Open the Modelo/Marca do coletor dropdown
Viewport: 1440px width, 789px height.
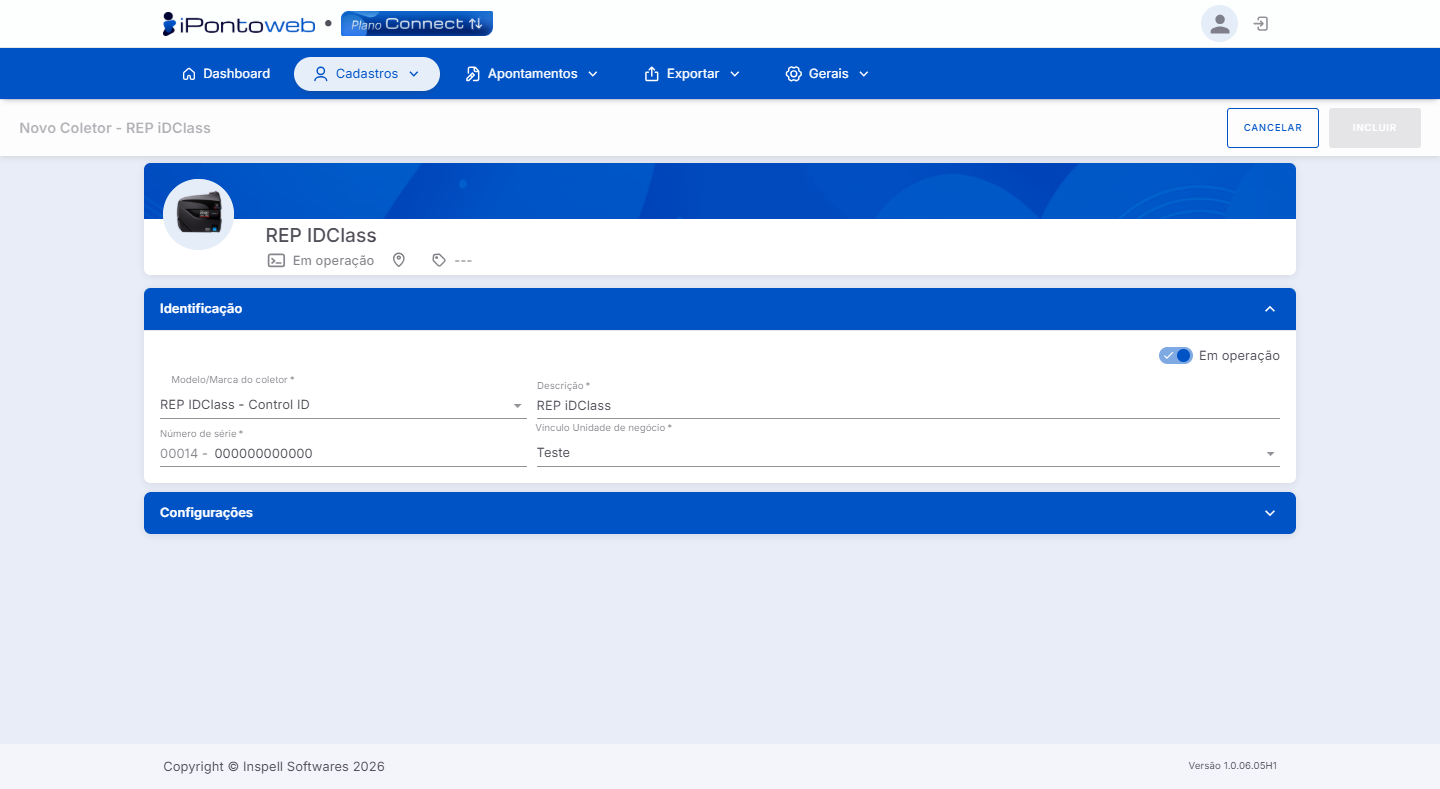click(x=342, y=405)
